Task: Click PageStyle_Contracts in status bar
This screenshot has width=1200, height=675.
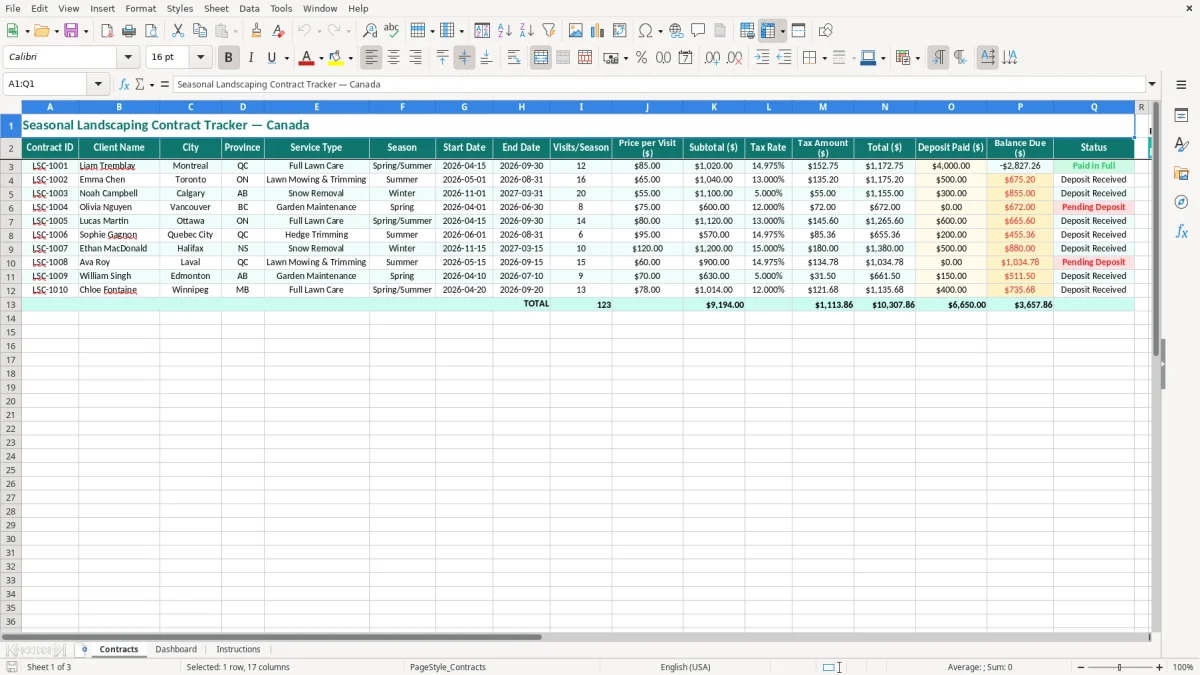Action: tap(448, 667)
